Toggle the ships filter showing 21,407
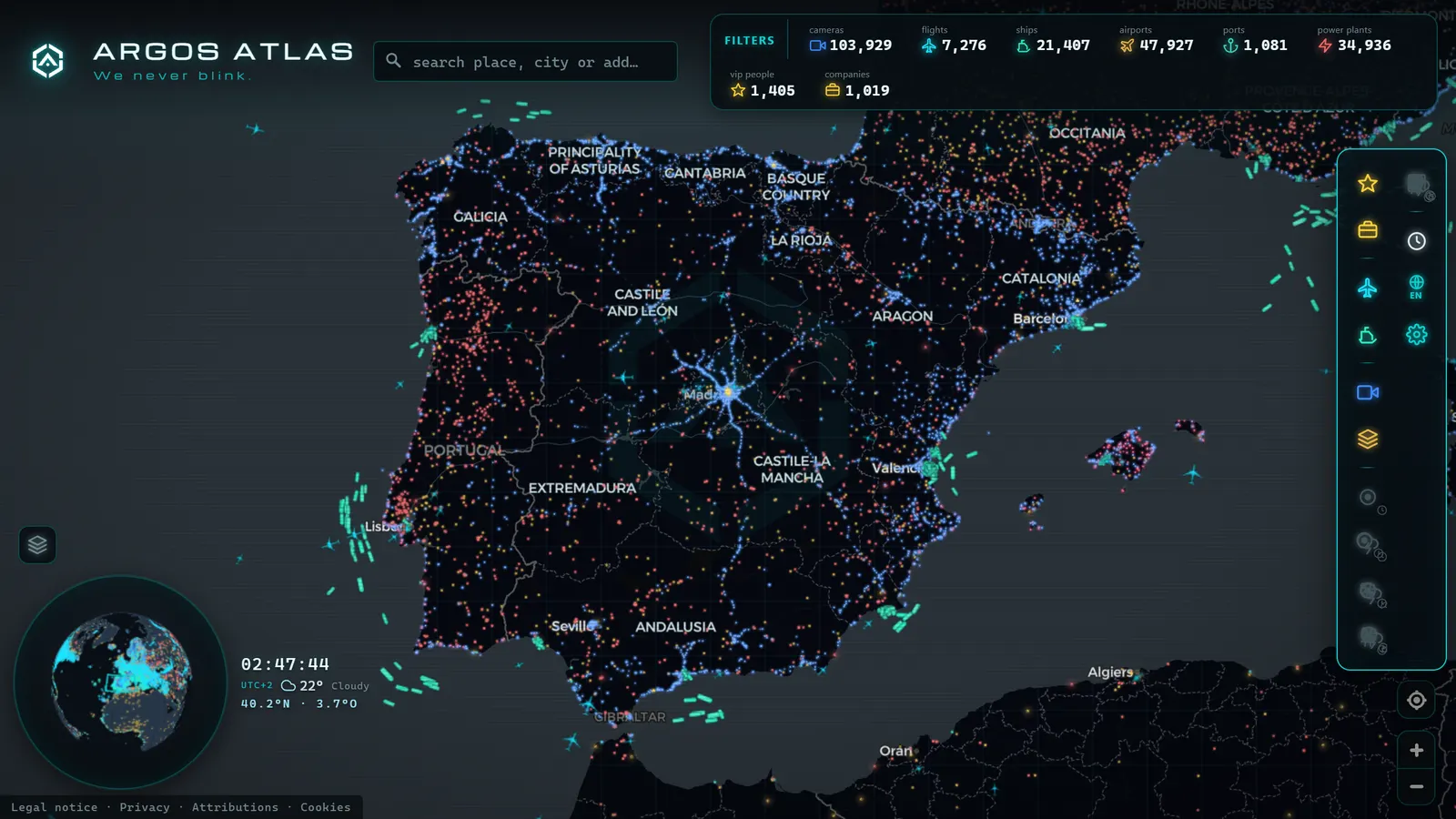The height and width of the screenshot is (819, 1456). click(x=1053, y=39)
